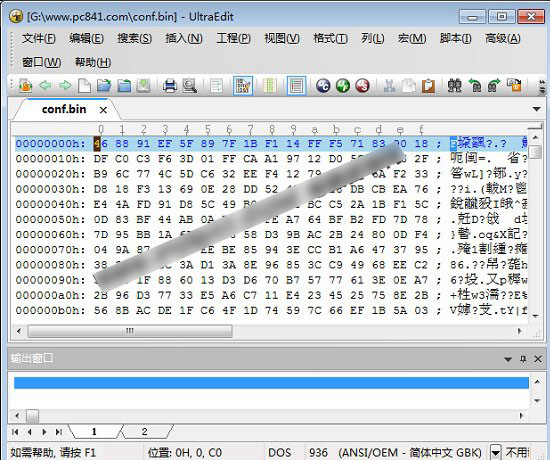Image resolution: width=550 pixels, height=460 pixels.
Task: Click the Open file folder icon
Action: pyautogui.click(x=104, y=85)
